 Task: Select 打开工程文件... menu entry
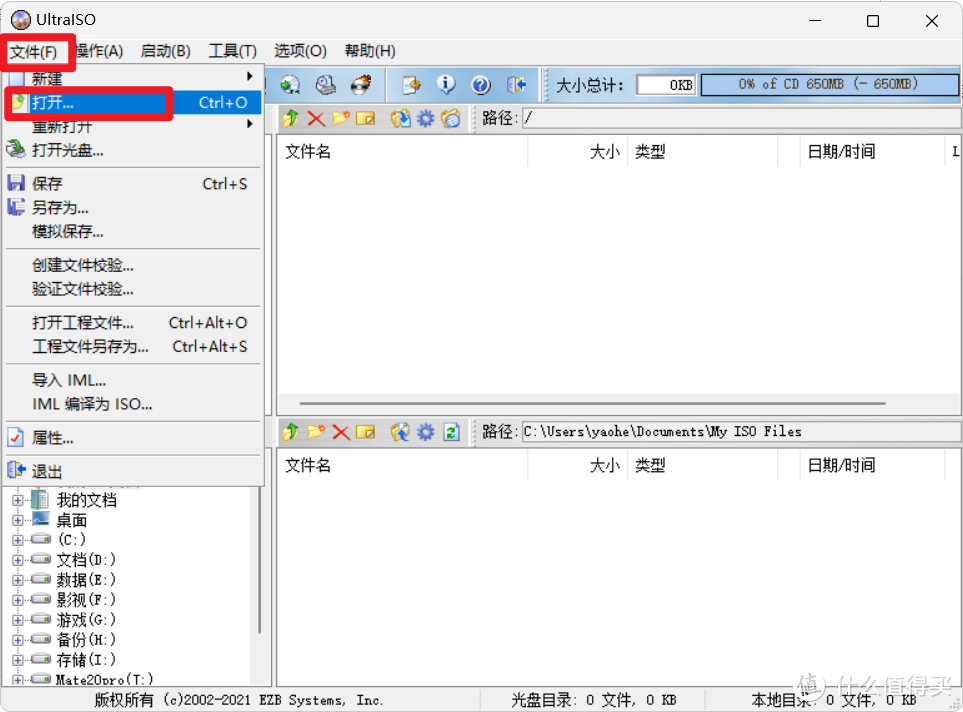coord(133,323)
